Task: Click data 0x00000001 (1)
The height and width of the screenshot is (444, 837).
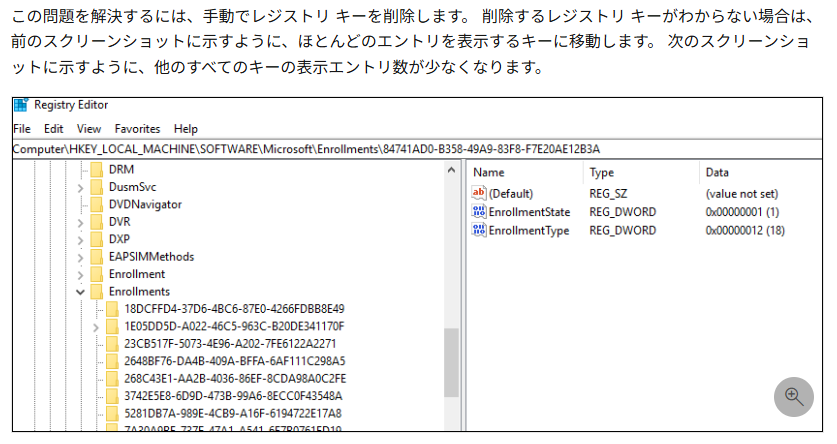Action: [x=742, y=212]
